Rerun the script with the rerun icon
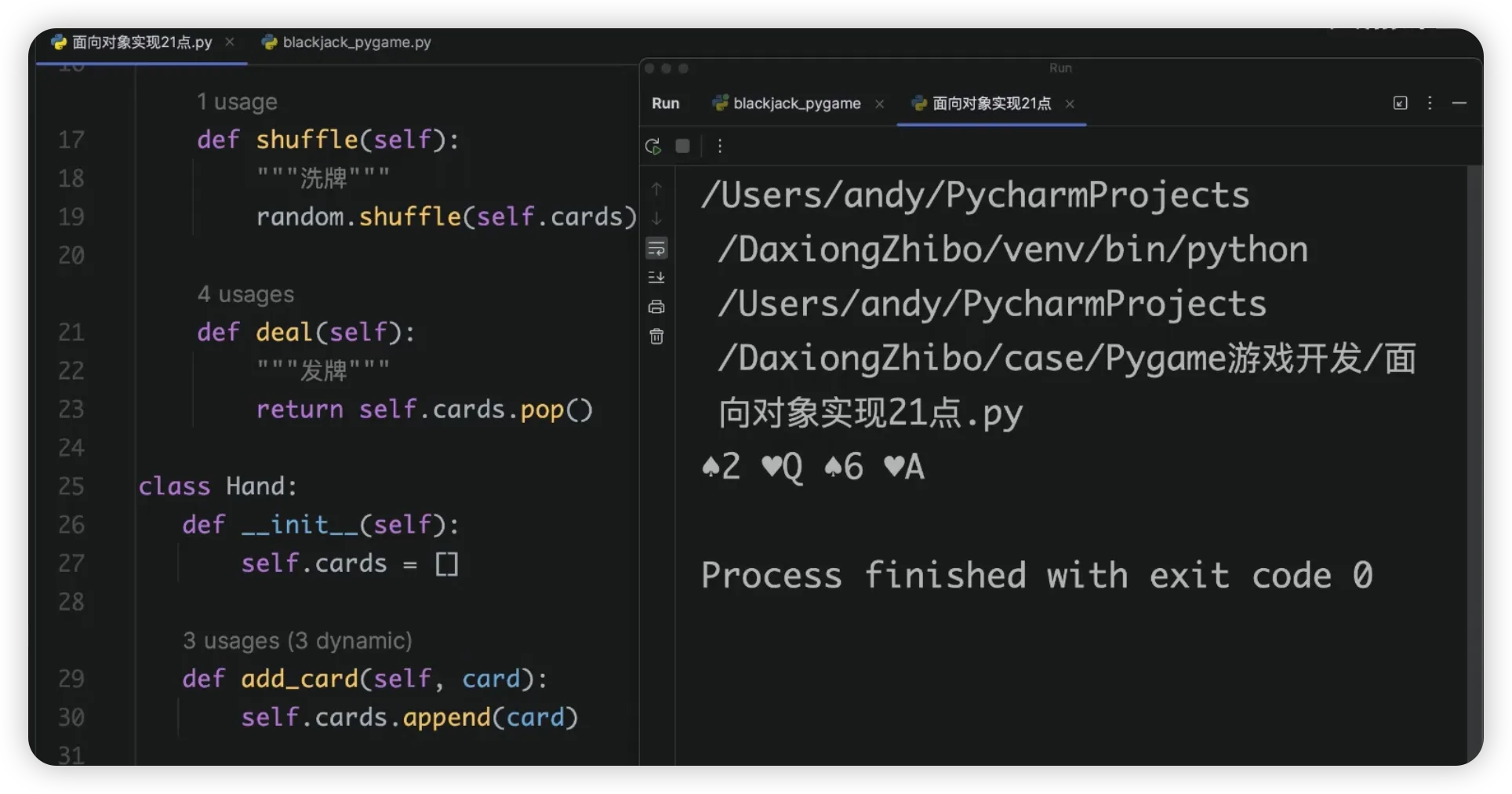Screen dimensions: 1512x794 coord(652,146)
